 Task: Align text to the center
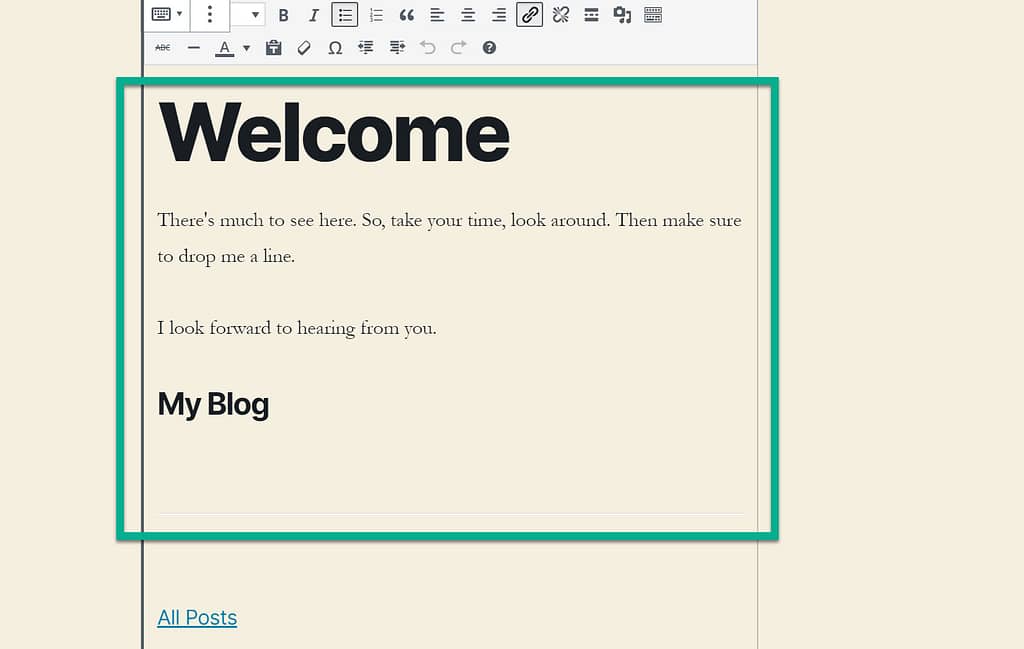tap(468, 15)
